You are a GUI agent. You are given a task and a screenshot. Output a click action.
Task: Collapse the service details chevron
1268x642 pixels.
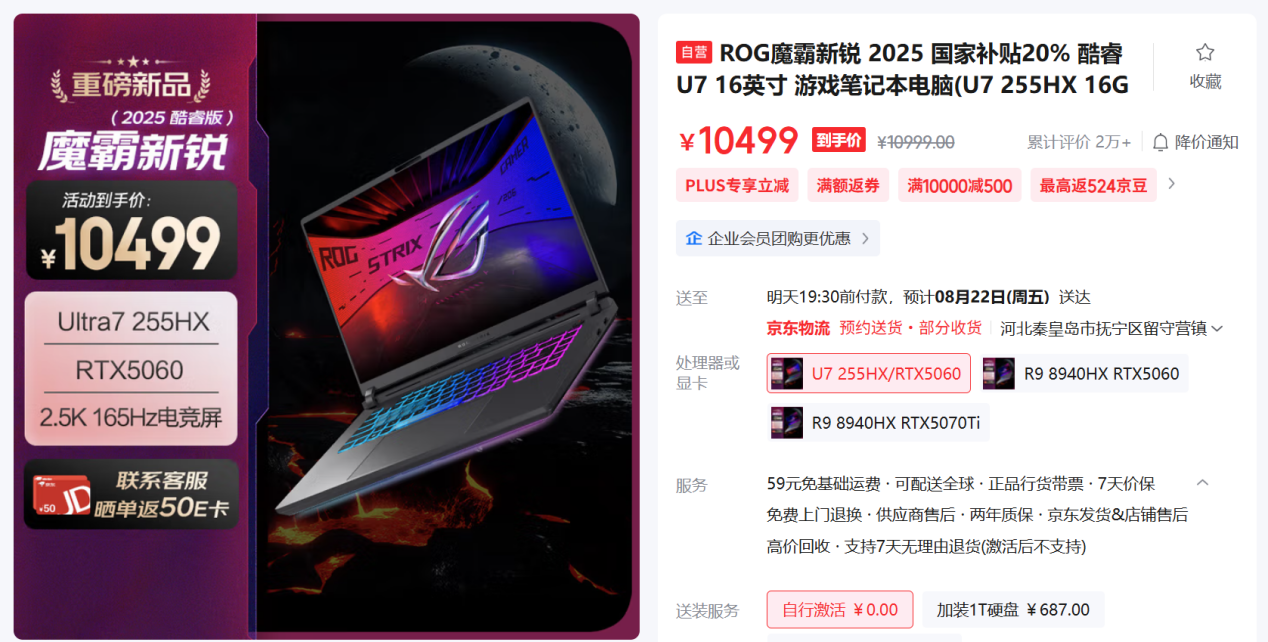coord(1203,483)
